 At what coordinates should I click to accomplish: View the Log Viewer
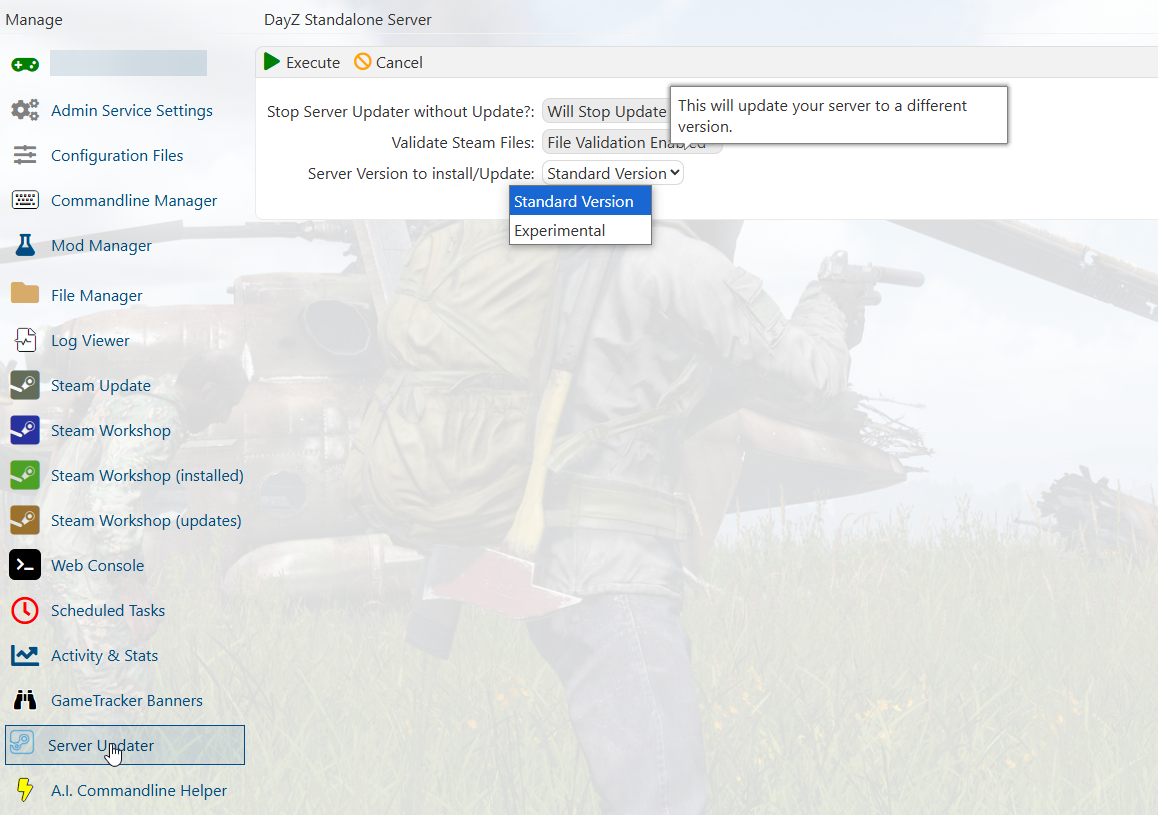[x=90, y=341]
